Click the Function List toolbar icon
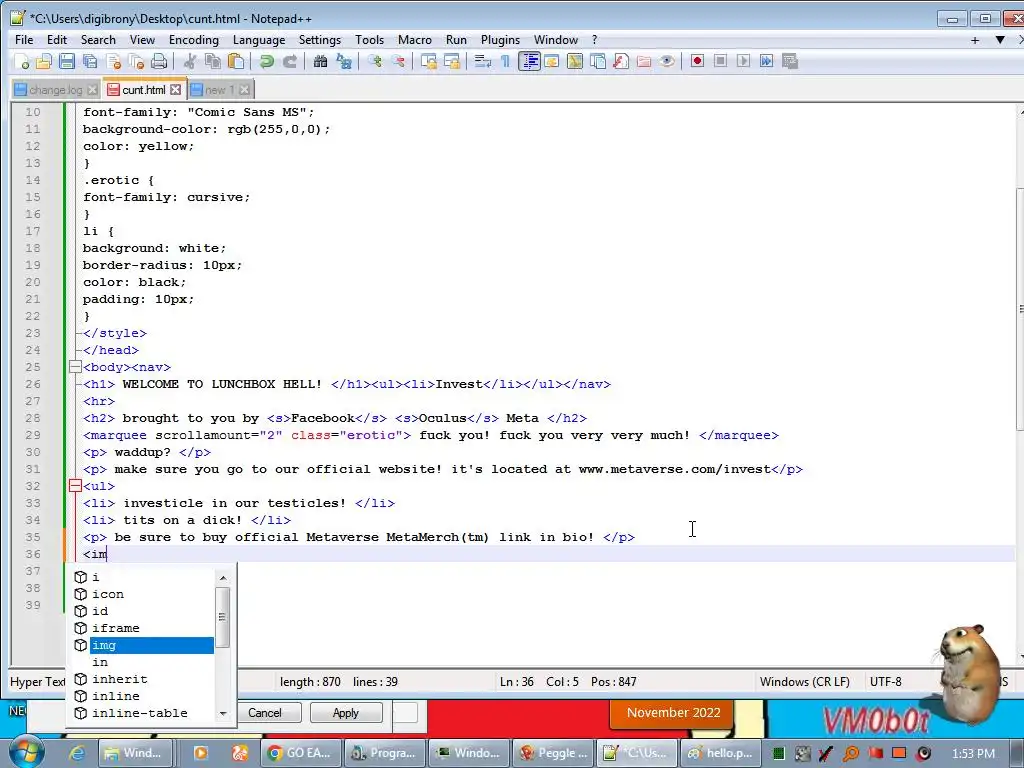The width and height of the screenshot is (1024, 768). [621, 61]
